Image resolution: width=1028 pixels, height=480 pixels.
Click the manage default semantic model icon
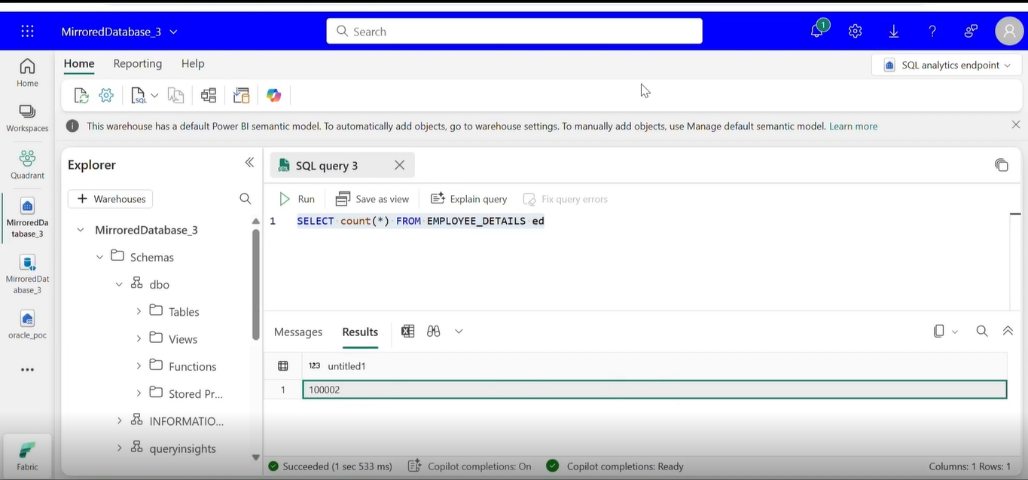241,96
